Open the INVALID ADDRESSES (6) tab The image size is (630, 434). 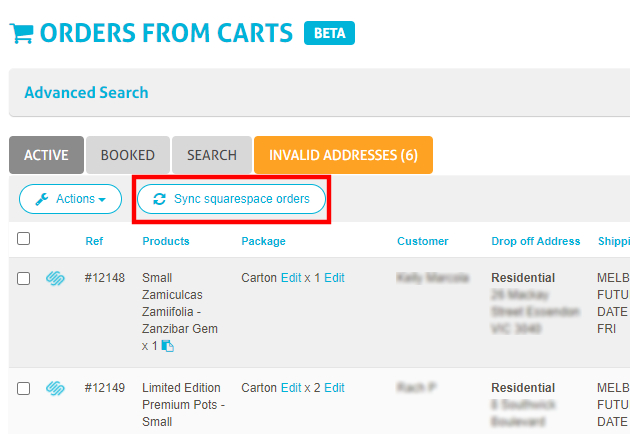coord(344,155)
